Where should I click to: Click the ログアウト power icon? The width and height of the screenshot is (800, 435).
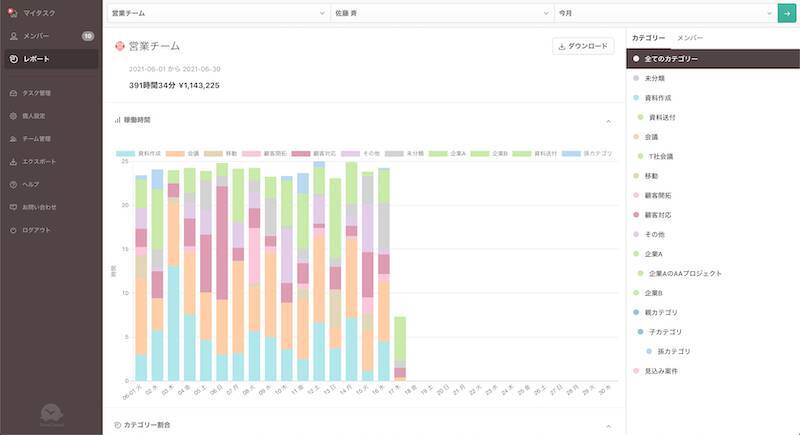13,230
